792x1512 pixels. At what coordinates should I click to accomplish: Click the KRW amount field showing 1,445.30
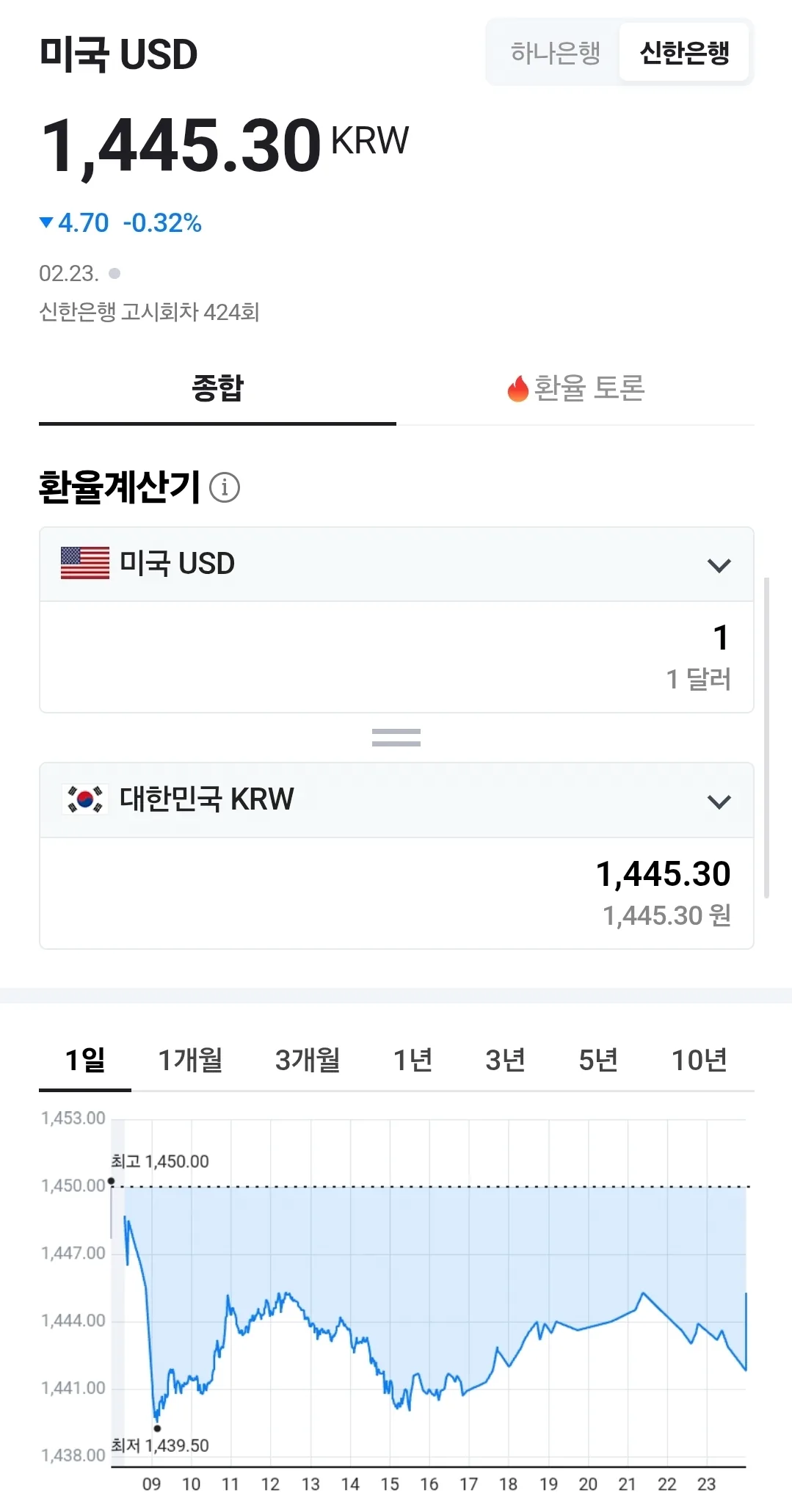point(396,893)
